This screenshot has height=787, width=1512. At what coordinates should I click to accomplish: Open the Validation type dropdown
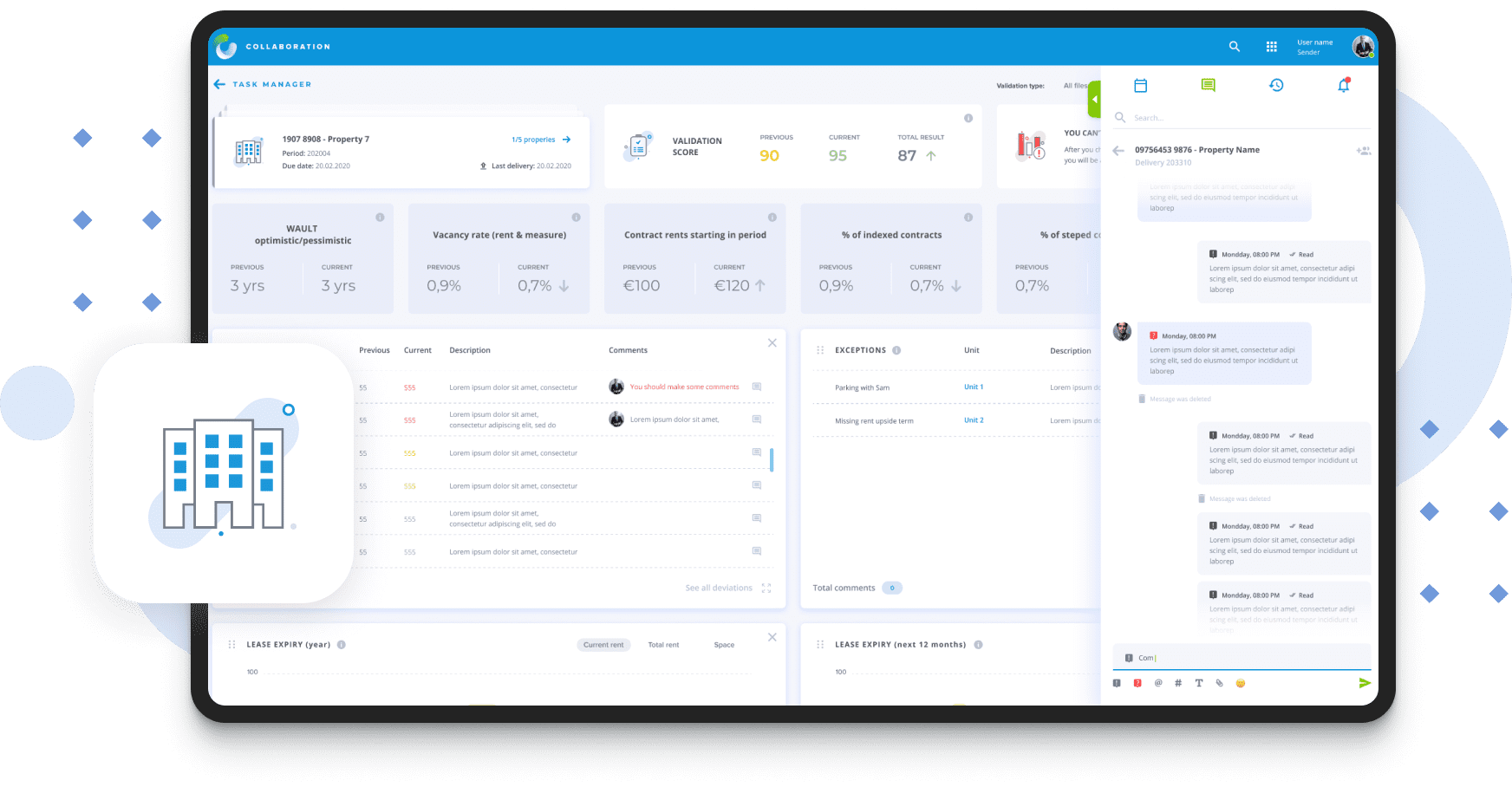(1074, 86)
